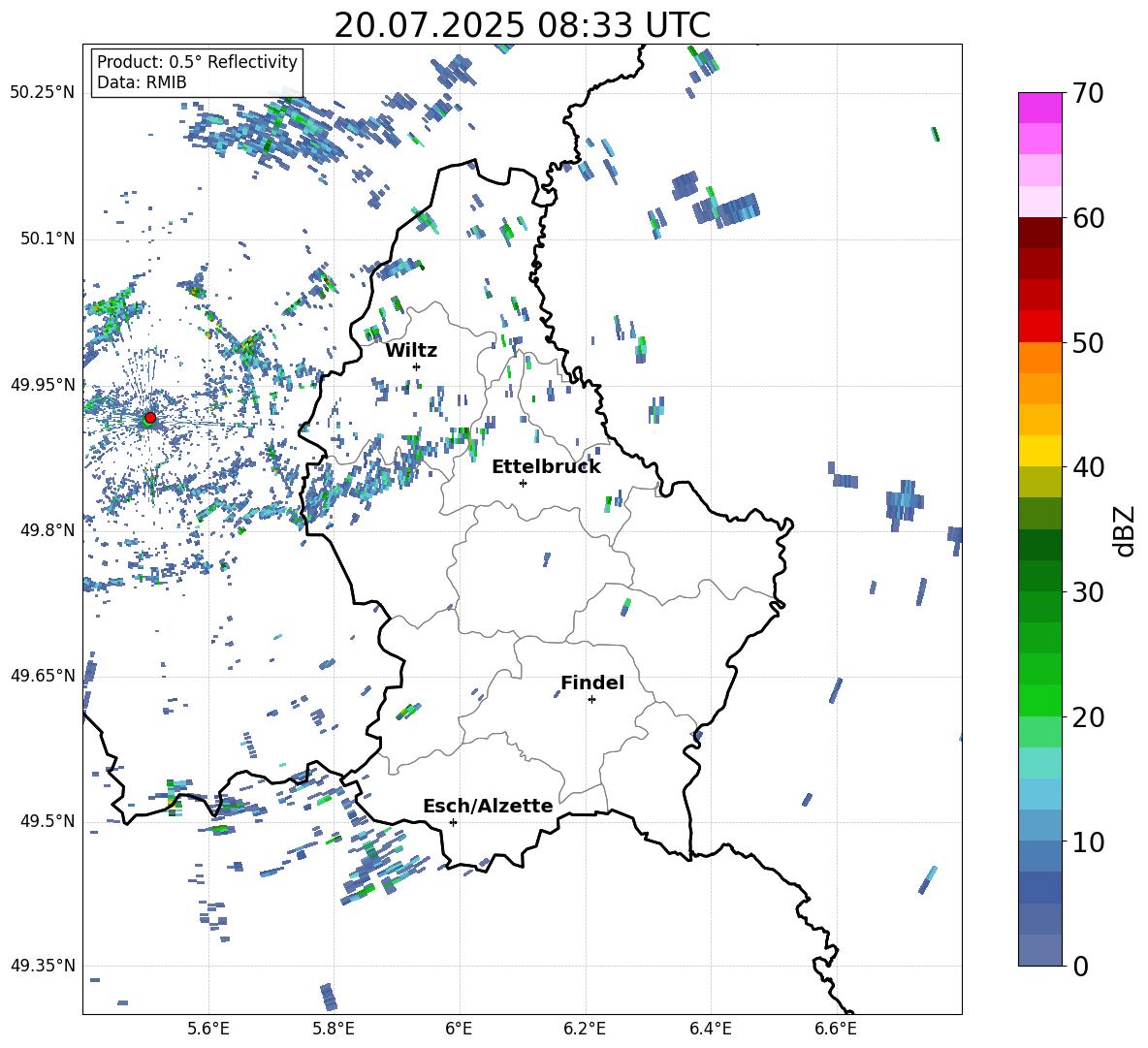The image size is (1148, 1048).
Task: Click the dBZ colorbar axis label
Action: [x=1126, y=530]
